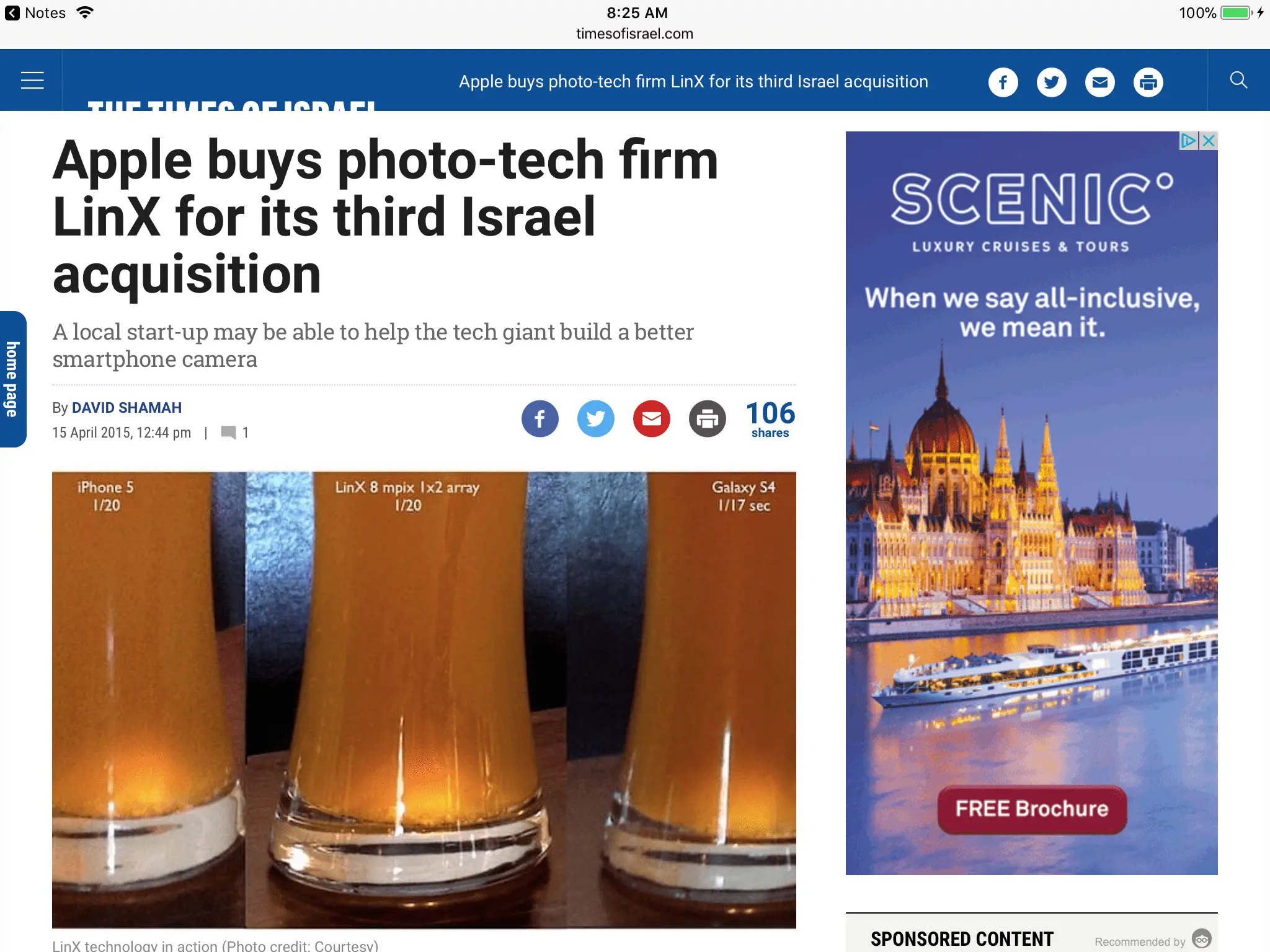Open the comments bubble icon
Viewport: 1270px width, 952px height.
pyautogui.click(x=228, y=433)
